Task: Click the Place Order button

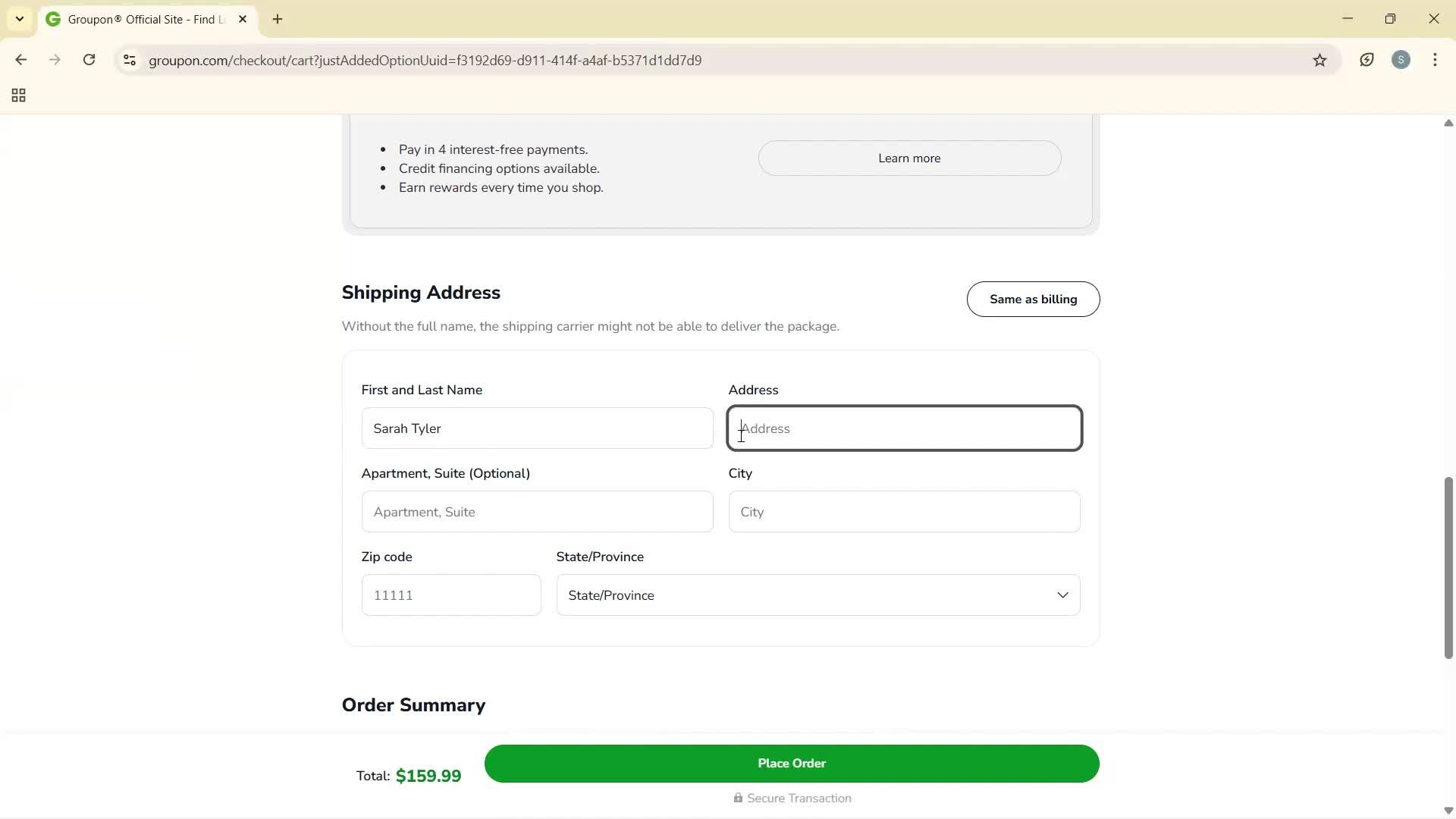Action: pyautogui.click(x=791, y=764)
